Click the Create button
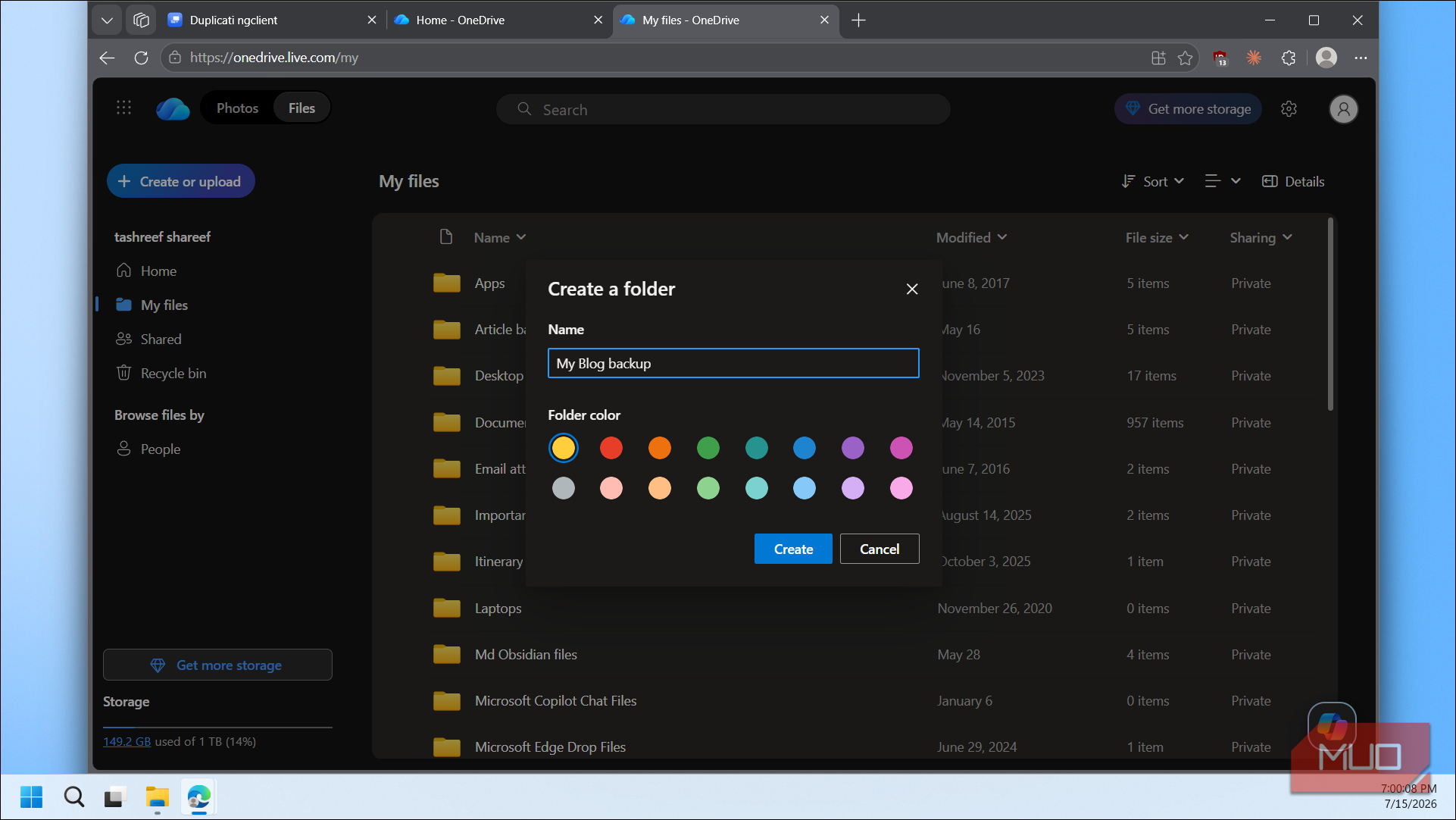 pyautogui.click(x=793, y=549)
